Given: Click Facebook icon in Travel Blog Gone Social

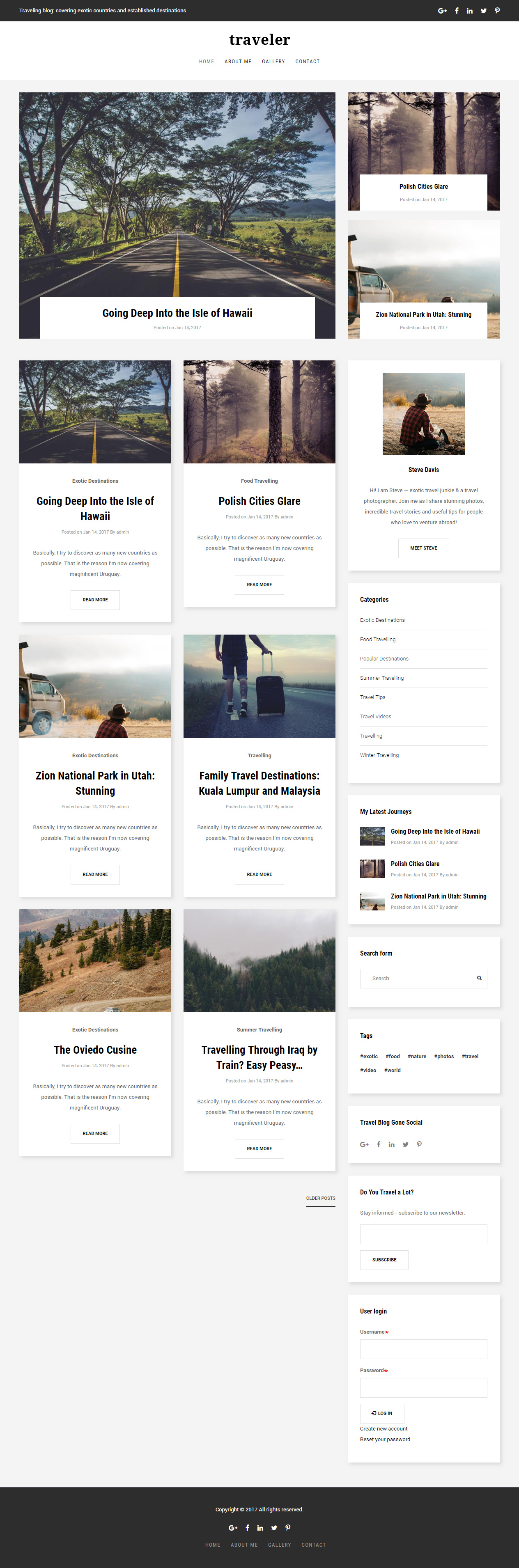Looking at the screenshot, I should pos(378,1144).
